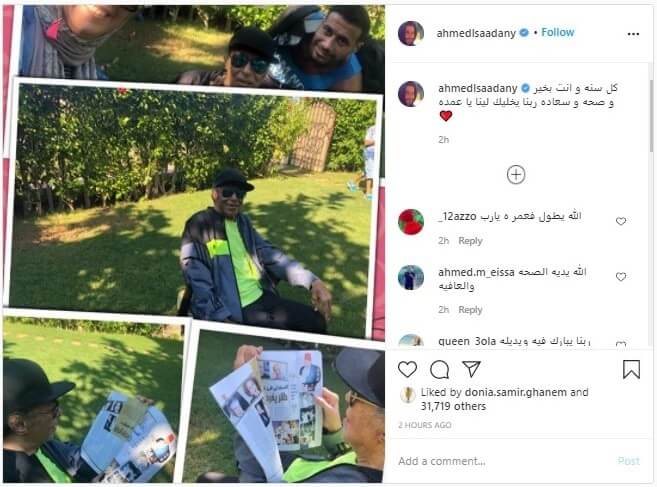Click the comments panel scrollbar
Viewport: 657px width, 487px height.
[x=652, y=117]
